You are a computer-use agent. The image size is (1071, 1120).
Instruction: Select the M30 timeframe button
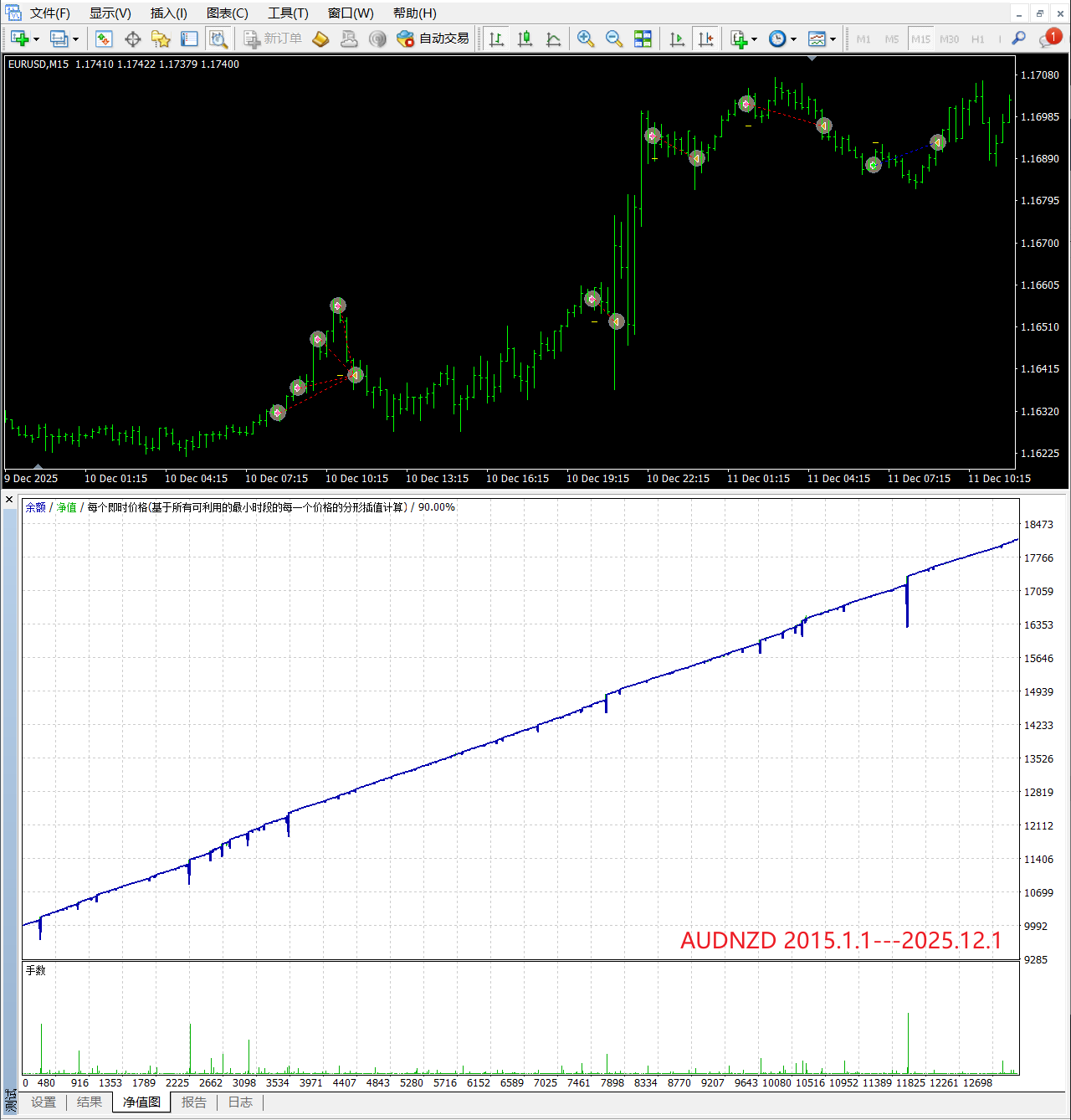point(949,39)
